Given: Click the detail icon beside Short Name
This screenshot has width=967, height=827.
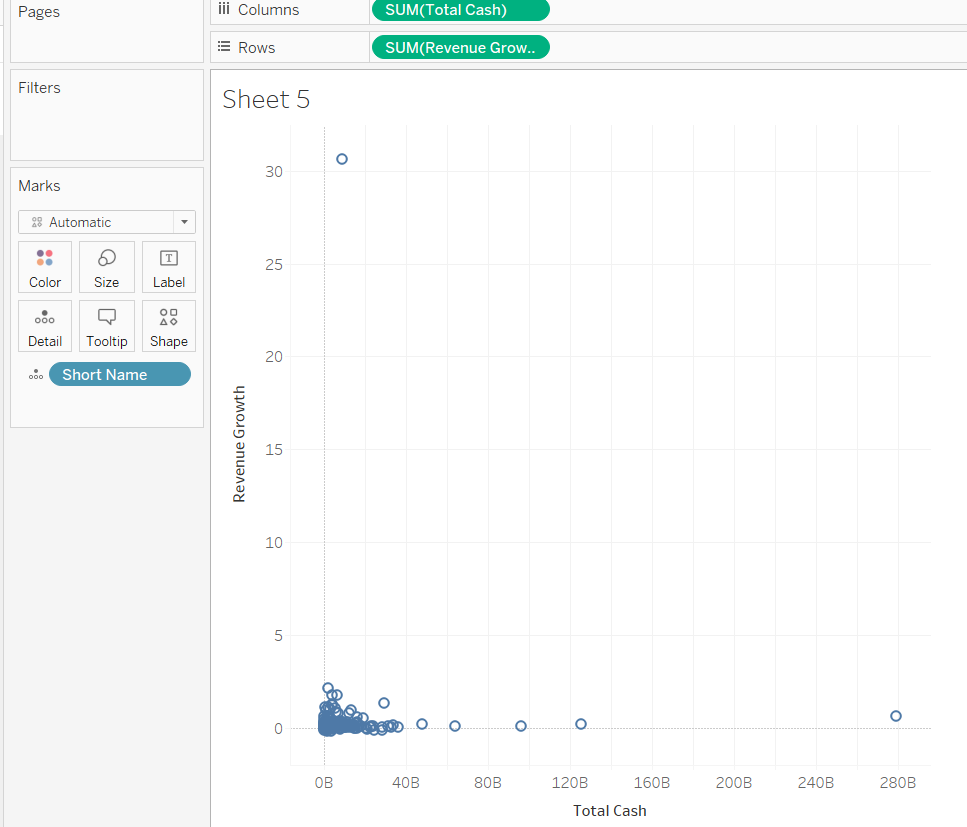Looking at the screenshot, I should tap(36, 375).
